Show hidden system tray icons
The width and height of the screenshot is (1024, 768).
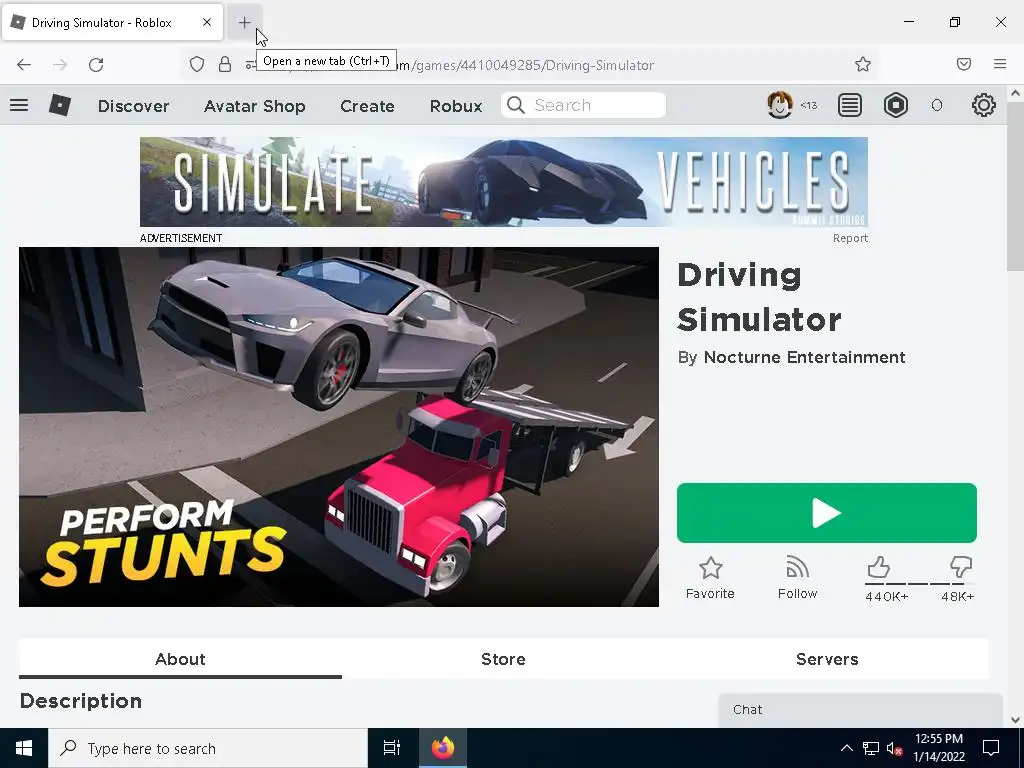tap(846, 748)
